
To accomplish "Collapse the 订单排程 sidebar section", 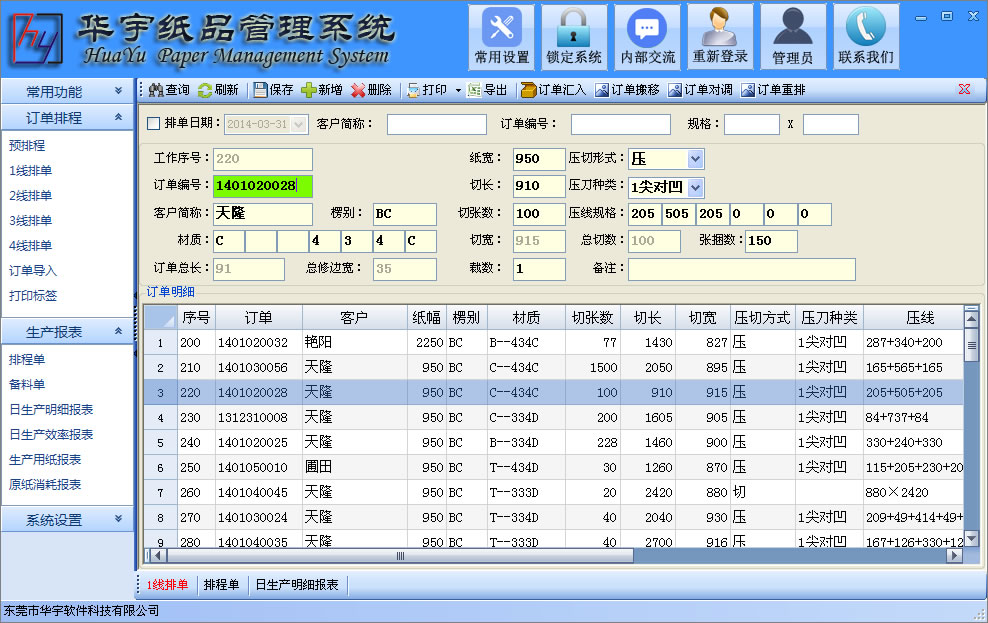I will [118, 118].
